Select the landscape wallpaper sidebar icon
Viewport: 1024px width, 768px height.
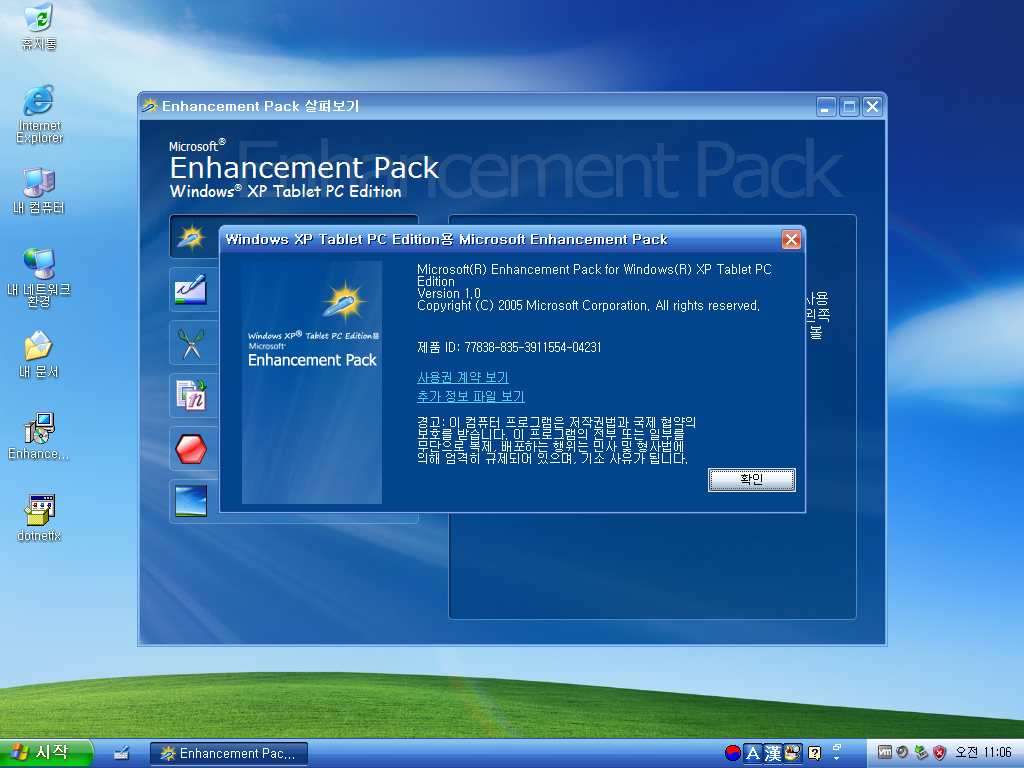pos(191,501)
